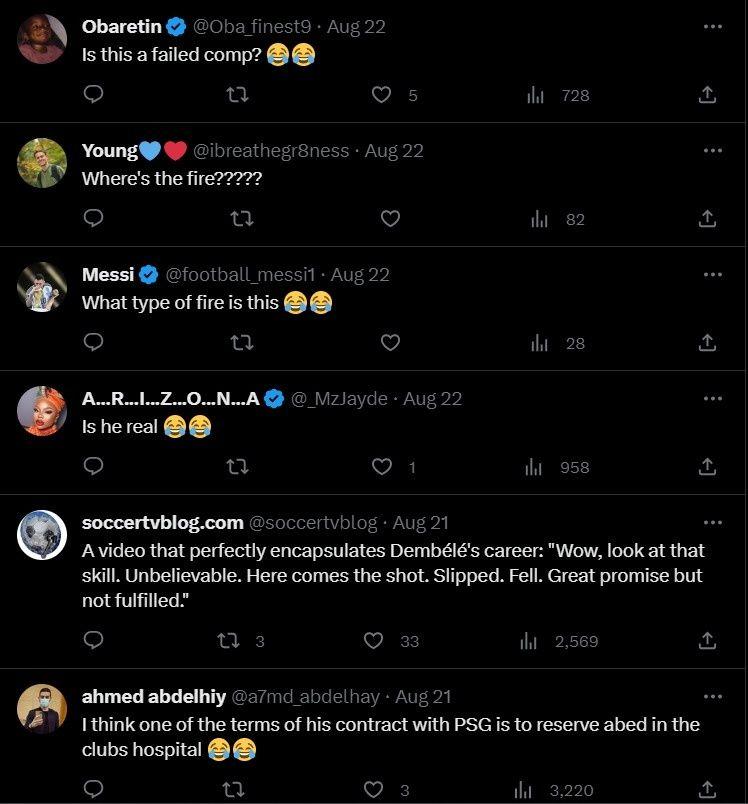Like Messi's "What type of fire" tweet

(390, 343)
